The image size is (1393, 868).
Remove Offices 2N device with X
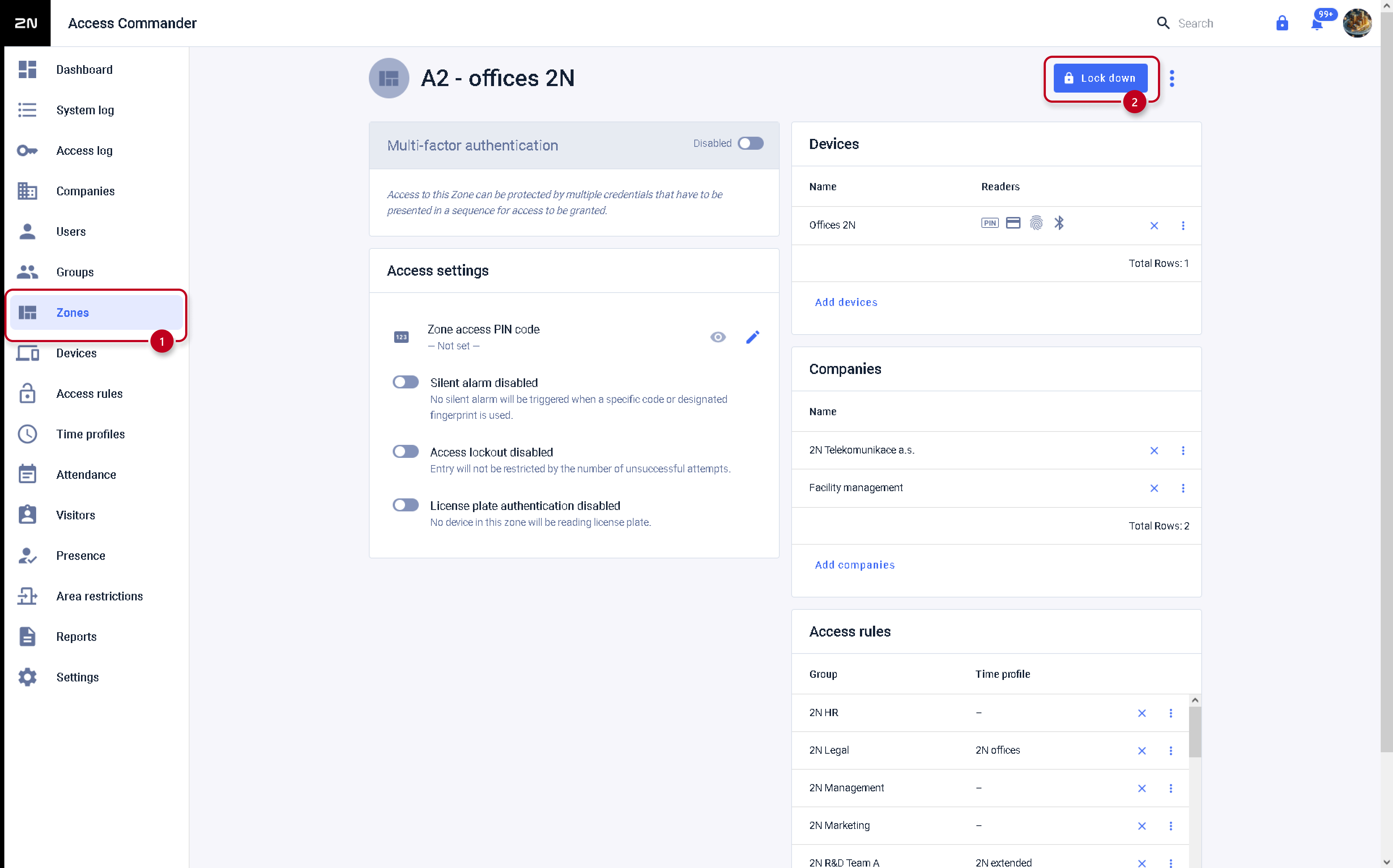coord(1154,226)
